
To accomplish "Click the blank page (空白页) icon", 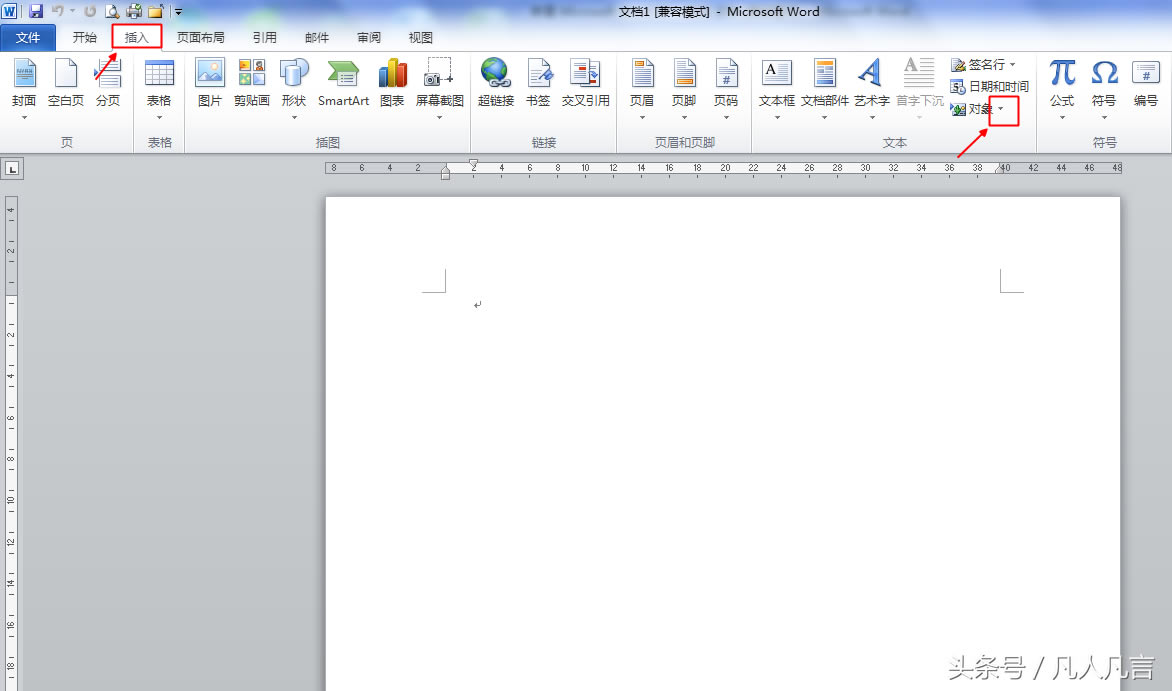I will [66, 84].
